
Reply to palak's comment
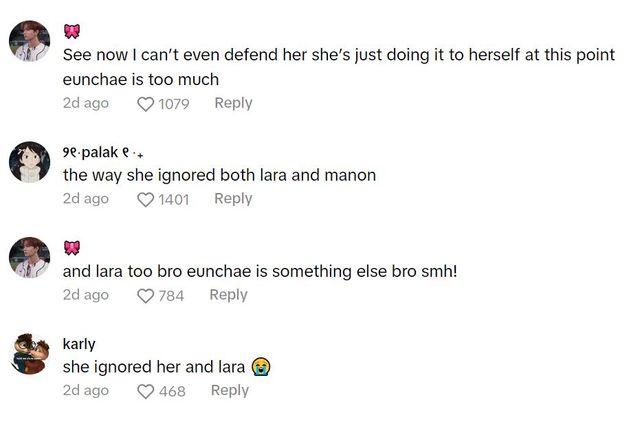click(233, 199)
